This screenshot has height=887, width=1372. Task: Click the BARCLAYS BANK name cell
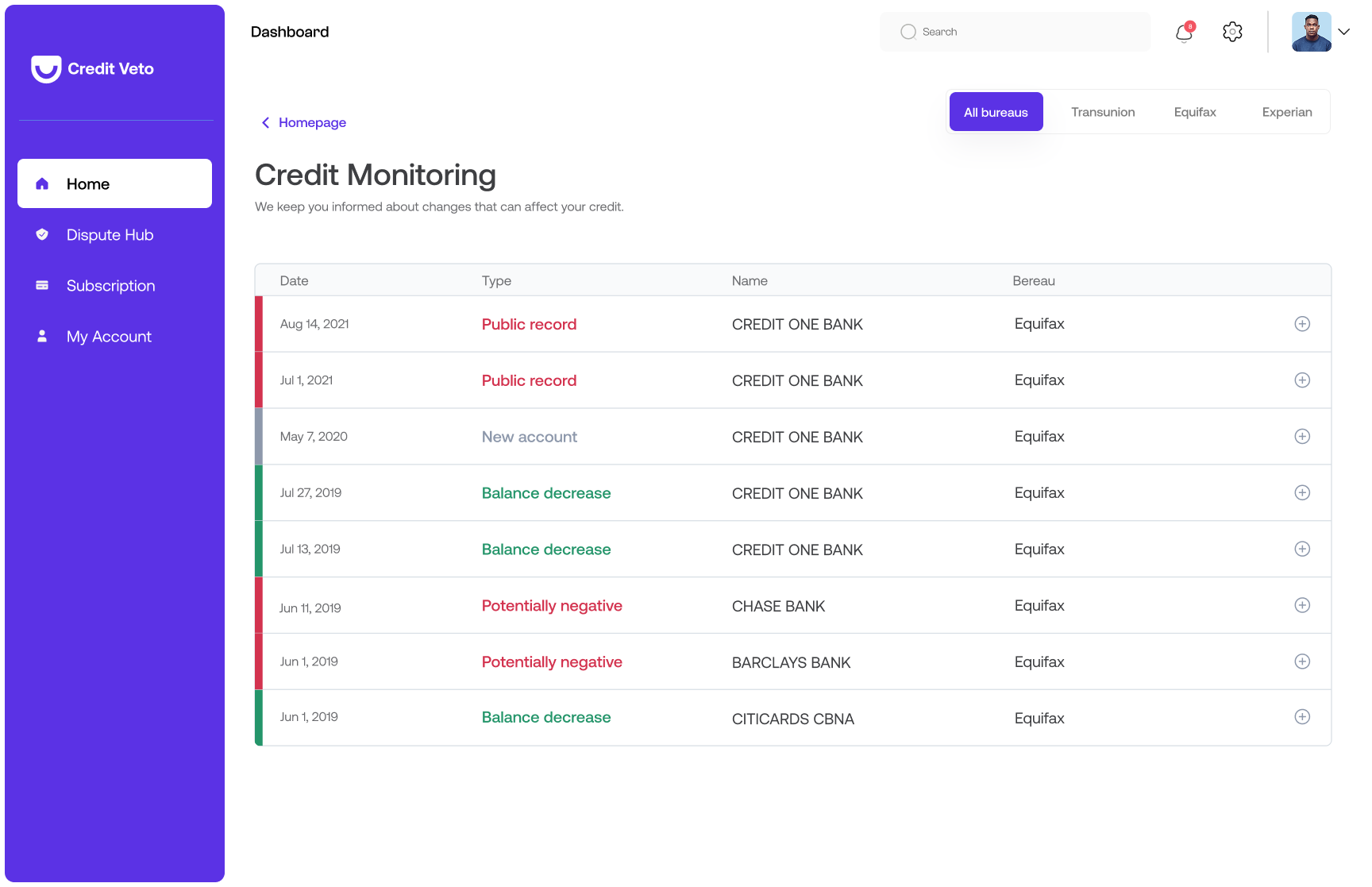[791, 663]
